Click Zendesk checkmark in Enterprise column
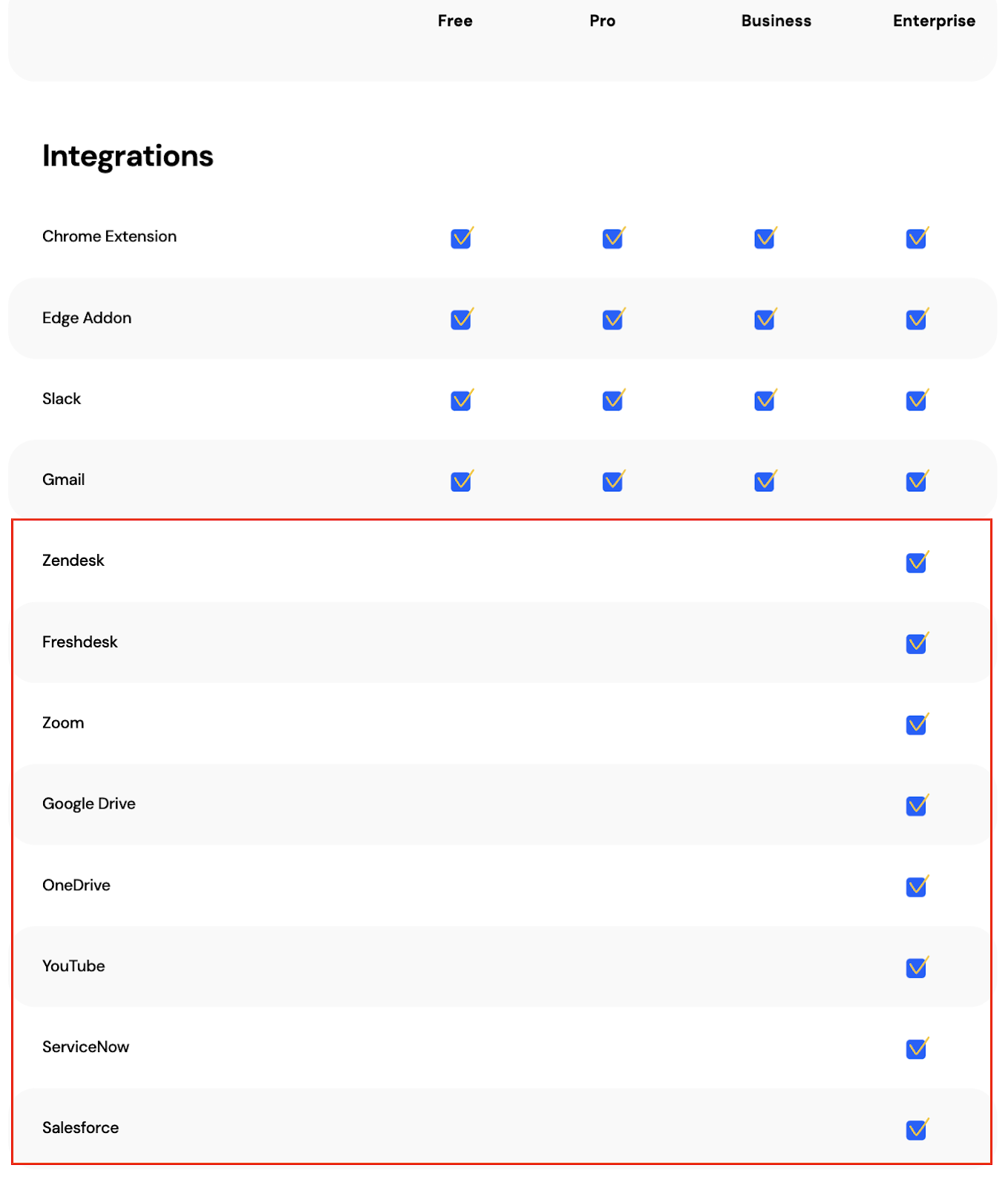The image size is (1008, 1188). tap(917, 562)
